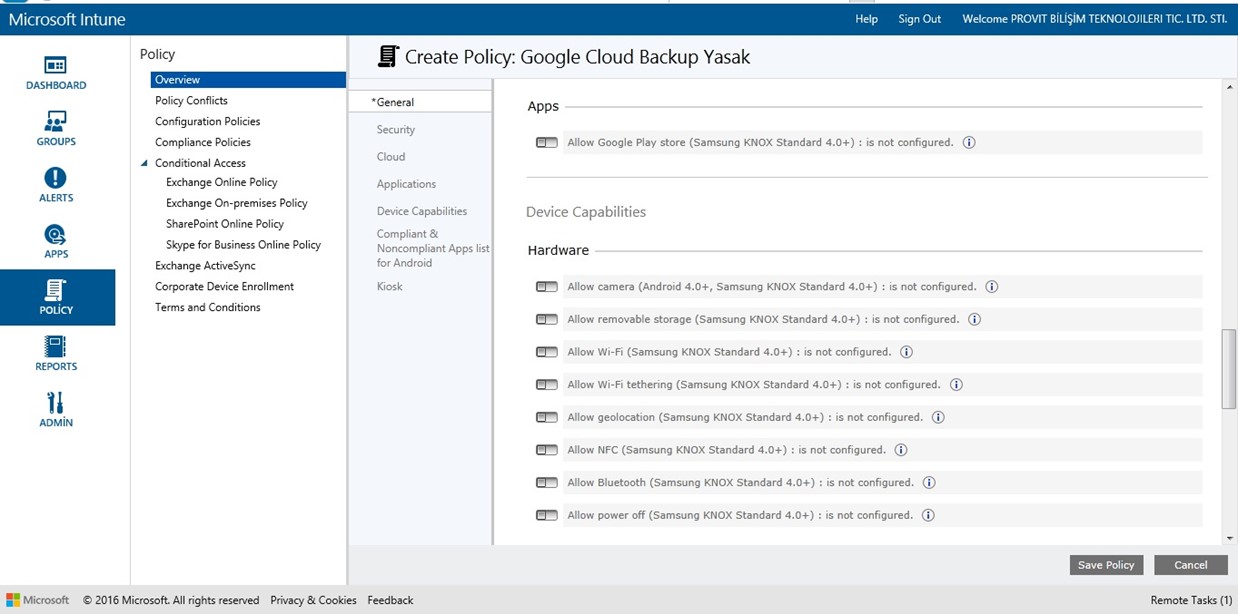Screen dimensions: 1238x614
Task: Toggle Allow power off setting
Action: click(x=546, y=516)
